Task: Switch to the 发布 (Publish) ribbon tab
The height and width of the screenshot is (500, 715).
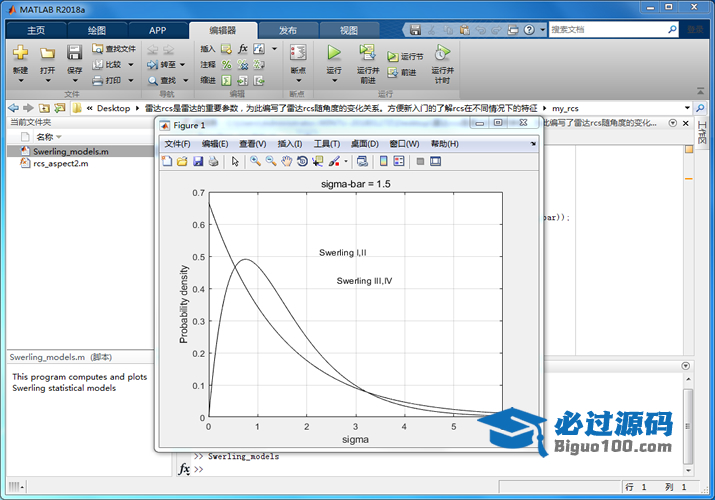Action: coord(288,31)
